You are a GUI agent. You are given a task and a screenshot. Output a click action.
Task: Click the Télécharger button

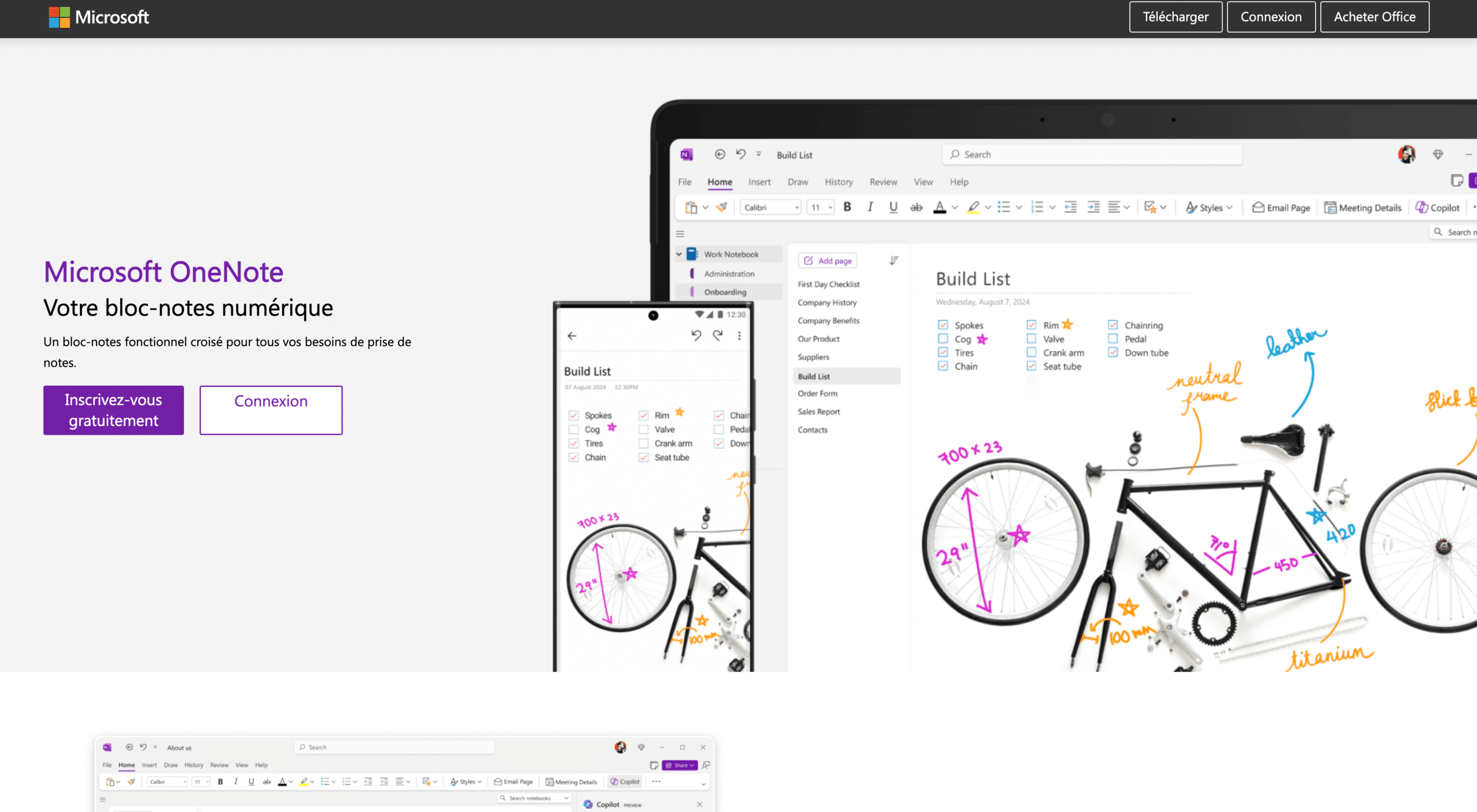(1176, 17)
